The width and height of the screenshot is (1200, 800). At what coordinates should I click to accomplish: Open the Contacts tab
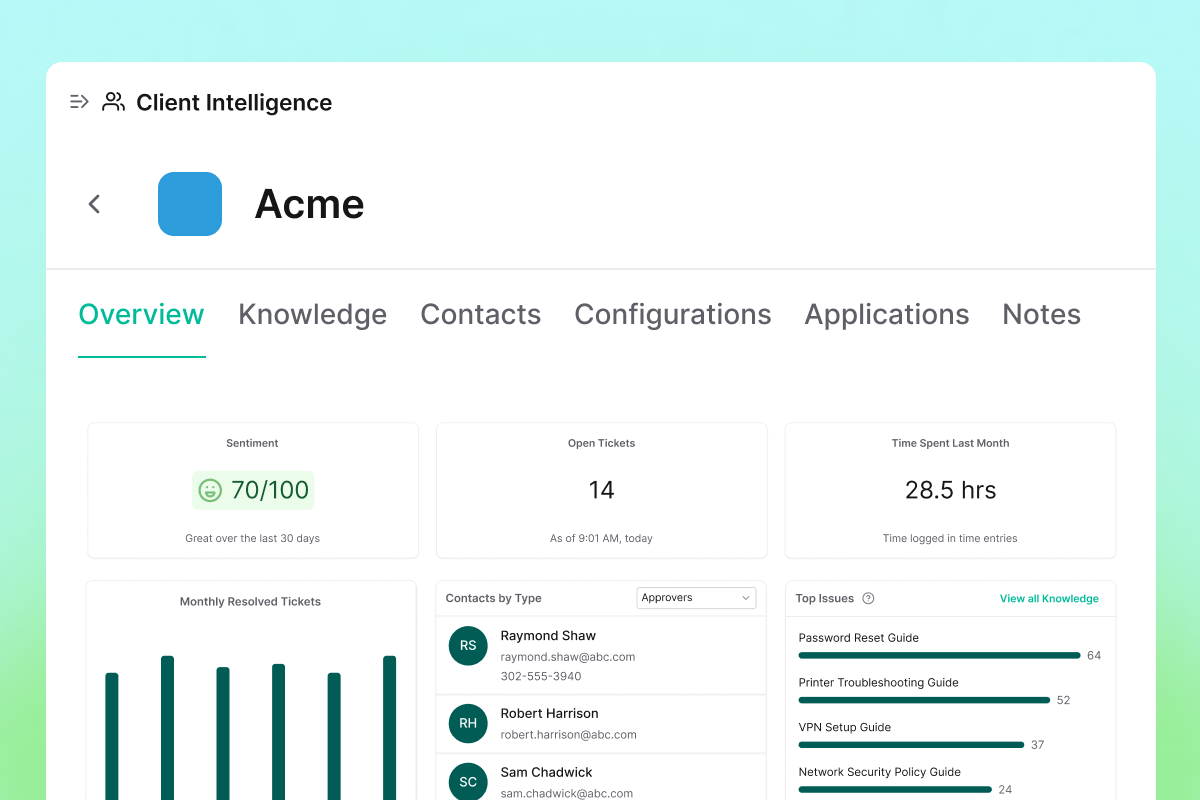[480, 314]
